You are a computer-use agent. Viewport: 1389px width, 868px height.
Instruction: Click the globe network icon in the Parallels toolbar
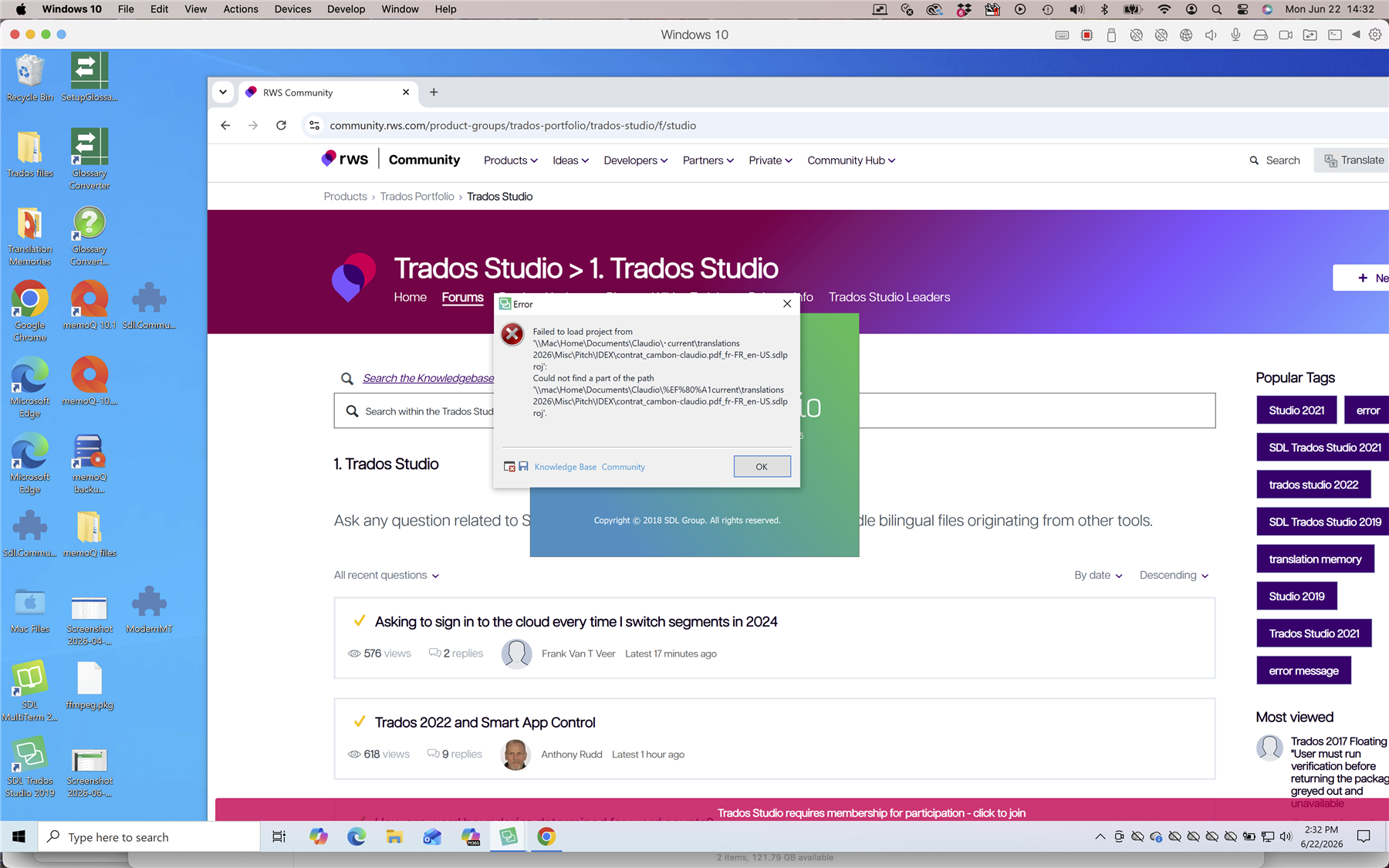[x=1186, y=35]
